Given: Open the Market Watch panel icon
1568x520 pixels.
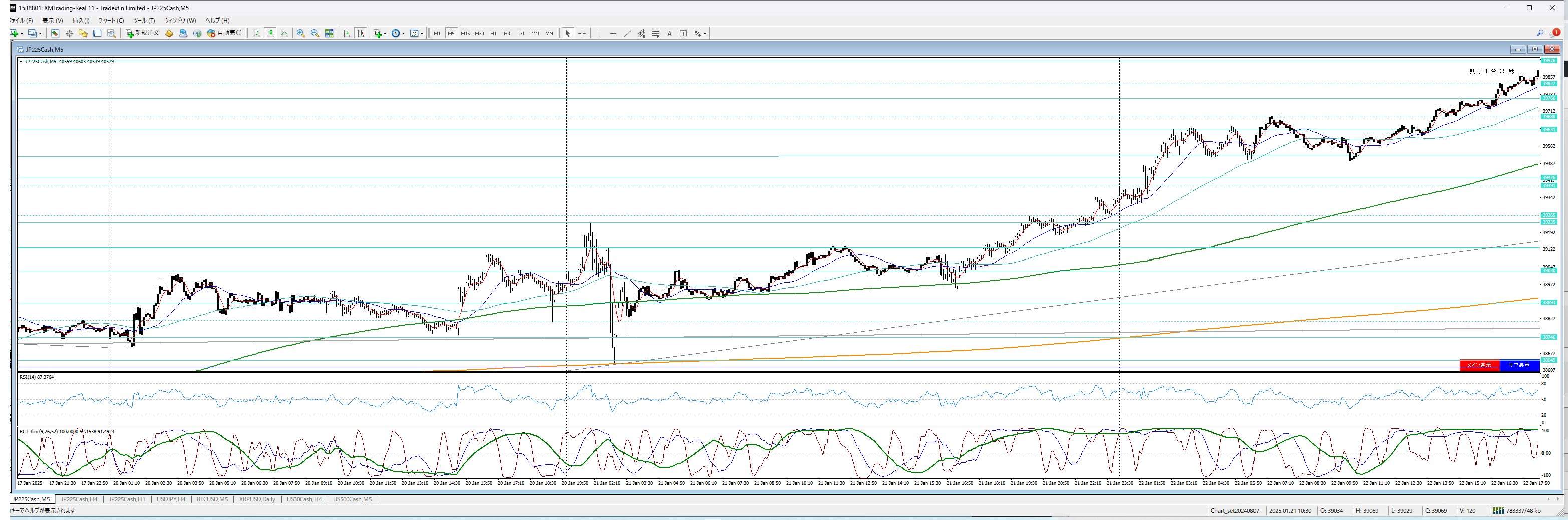Looking at the screenshot, I should pos(55,33).
